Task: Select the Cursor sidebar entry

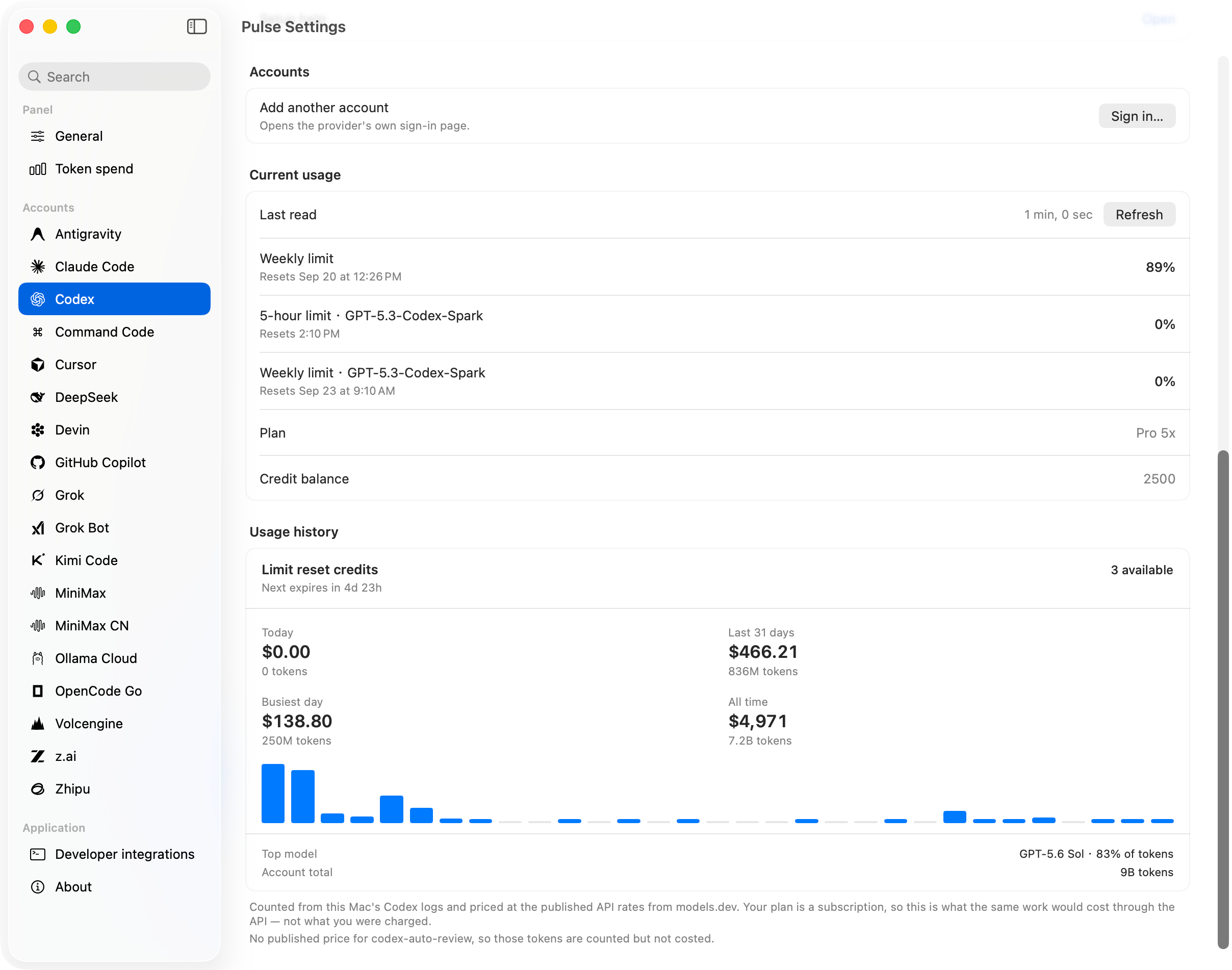Action: (x=114, y=365)
